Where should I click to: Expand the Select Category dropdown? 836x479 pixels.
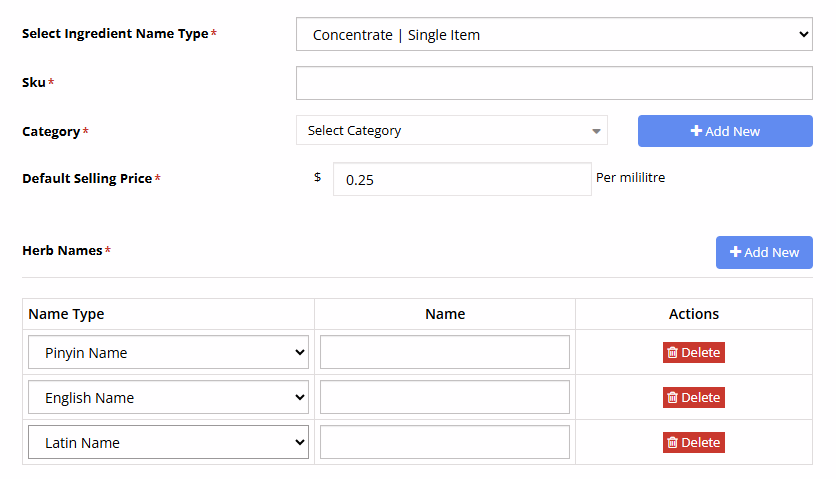pyautogui.click(x=452, y=130)
